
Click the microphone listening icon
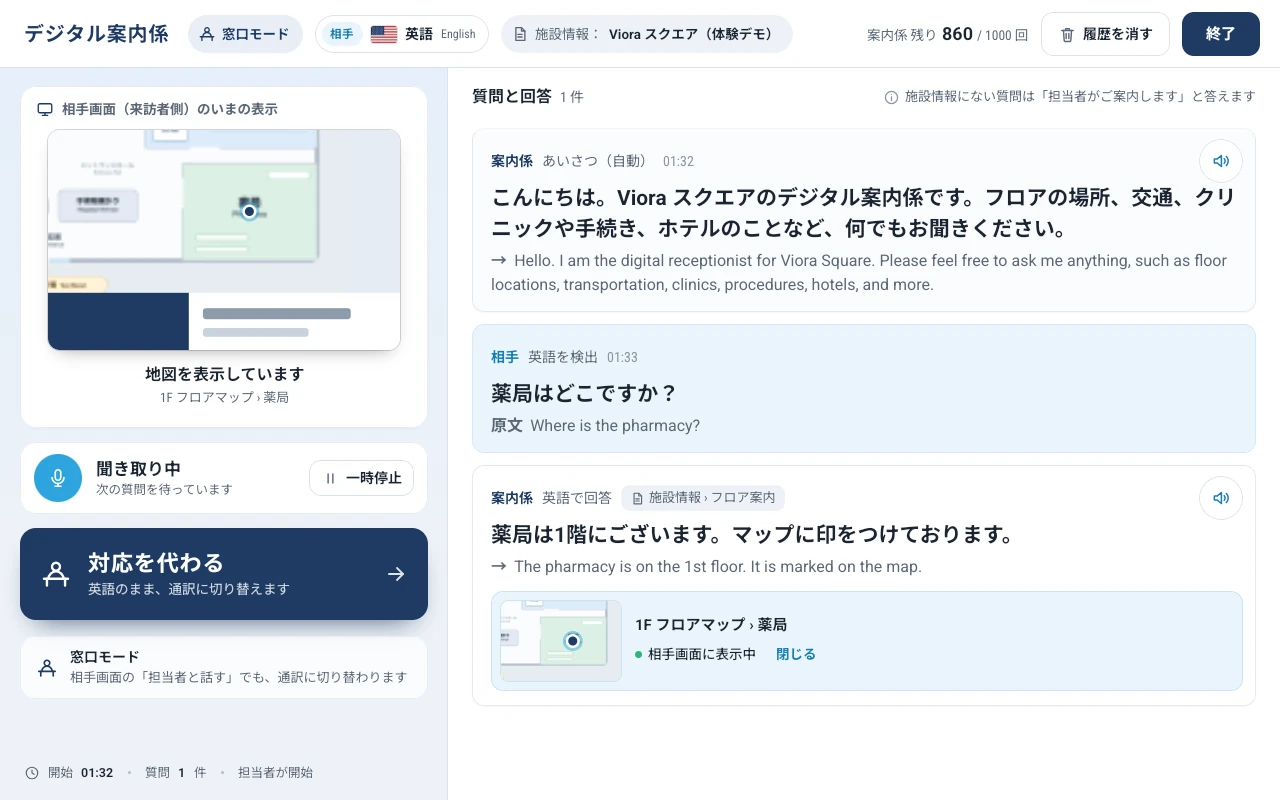(58, 478)
